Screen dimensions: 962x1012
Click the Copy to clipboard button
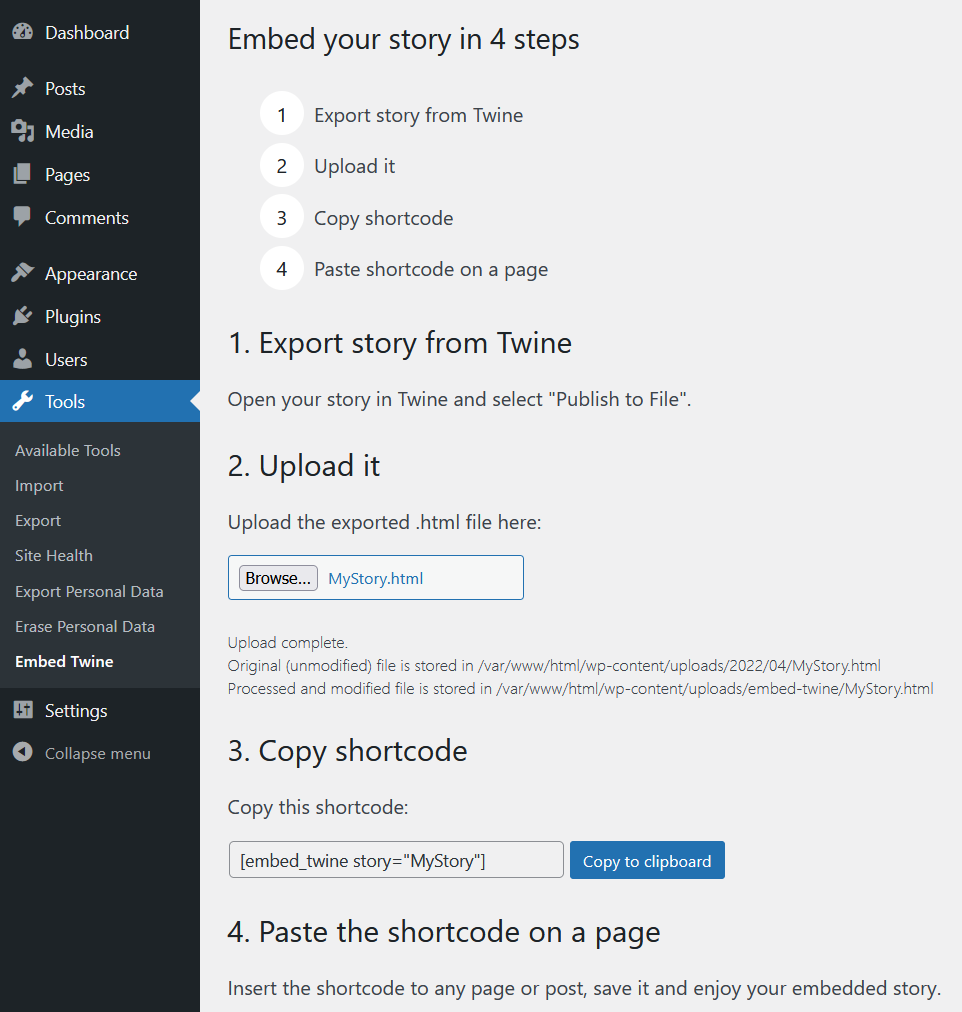[x=647, y=860]
